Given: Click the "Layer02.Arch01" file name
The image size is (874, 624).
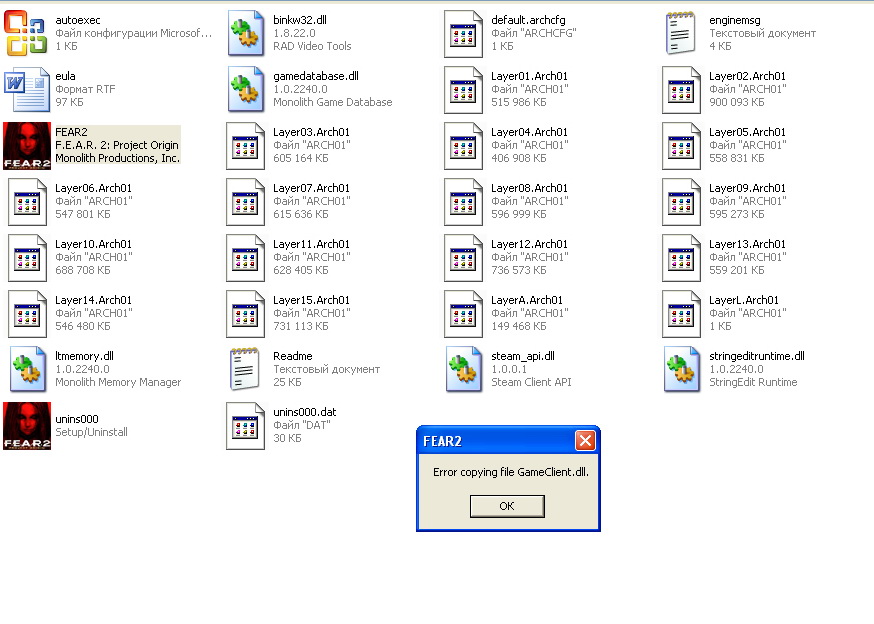Looking at the screenshot, I should click(747, 76).
